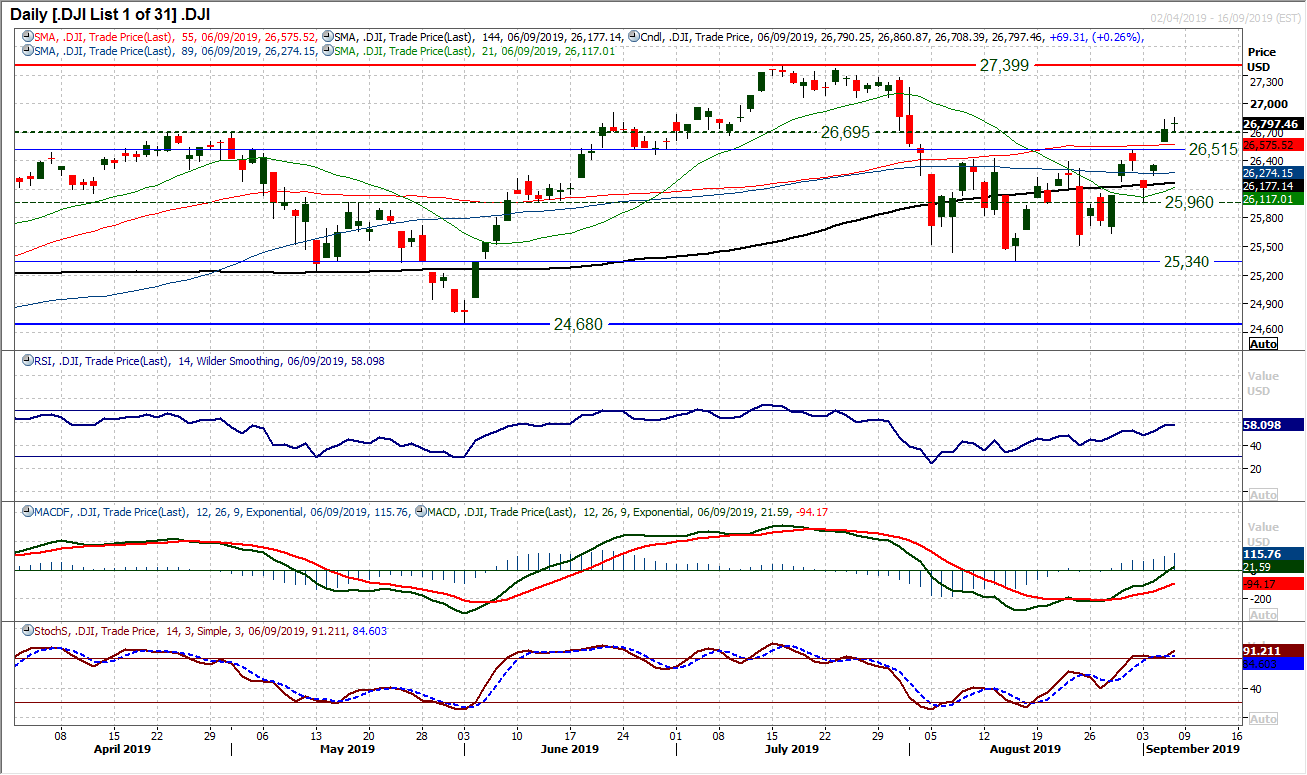Viewport: 1307px width, 775px height.
Task: Toggle Auto scale on price axis
Action: pyautogui.click(x=1264, y=343)
